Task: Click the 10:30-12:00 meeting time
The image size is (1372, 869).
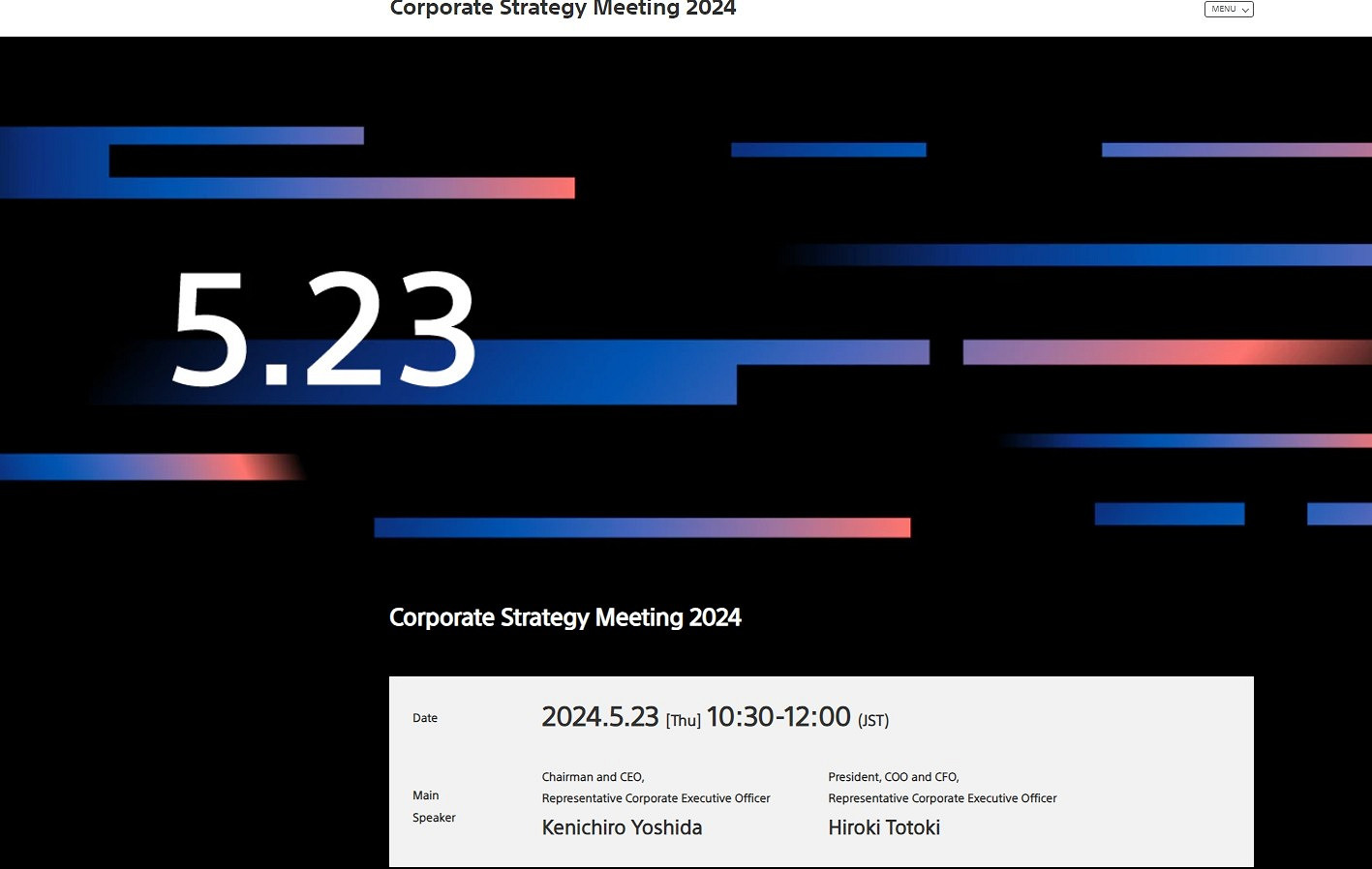Action: [778, 717]
